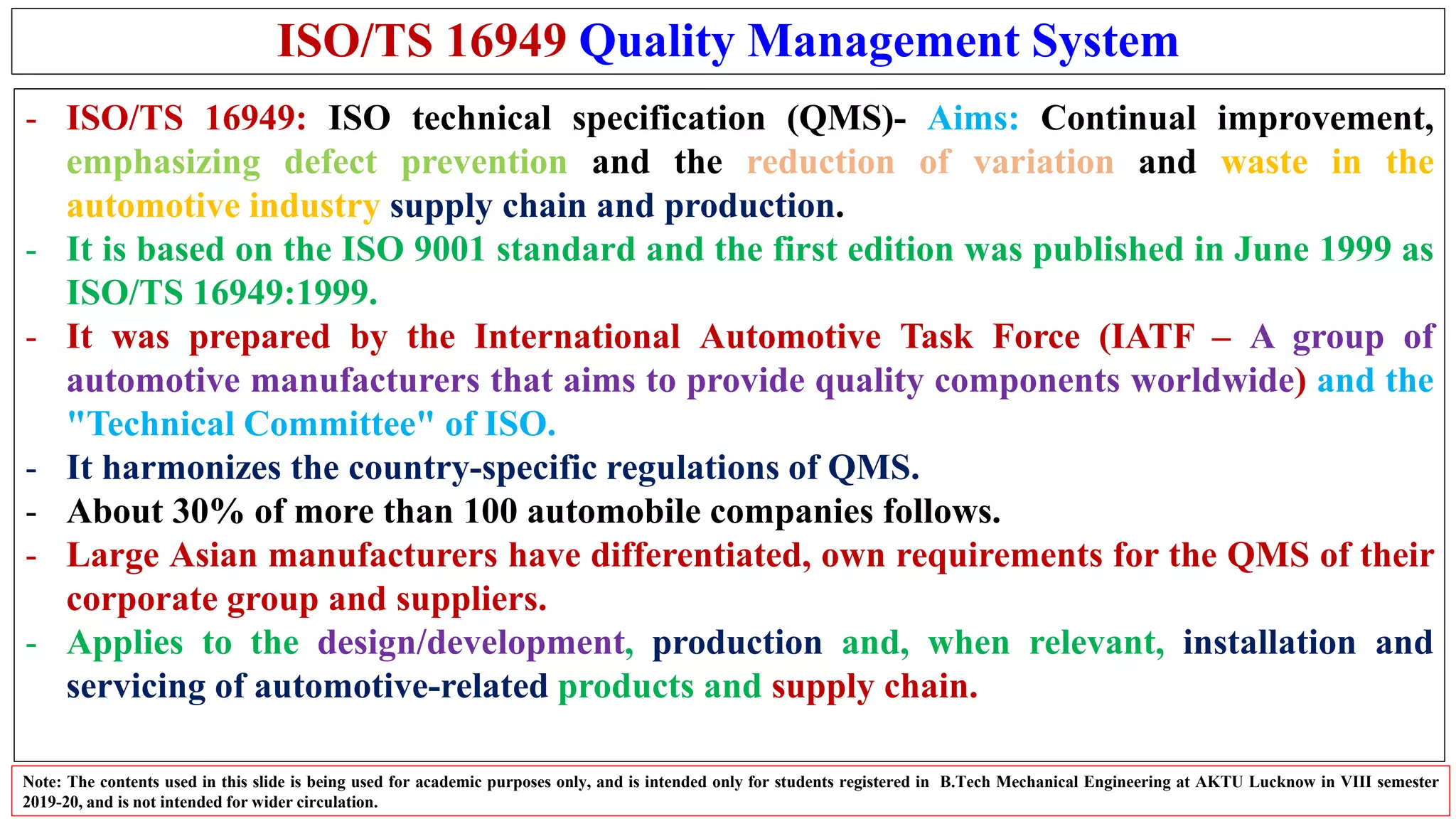Click the green text 'ISO/TS 16949:1999.'
The image size is (1456, 819).
point(222,293)
